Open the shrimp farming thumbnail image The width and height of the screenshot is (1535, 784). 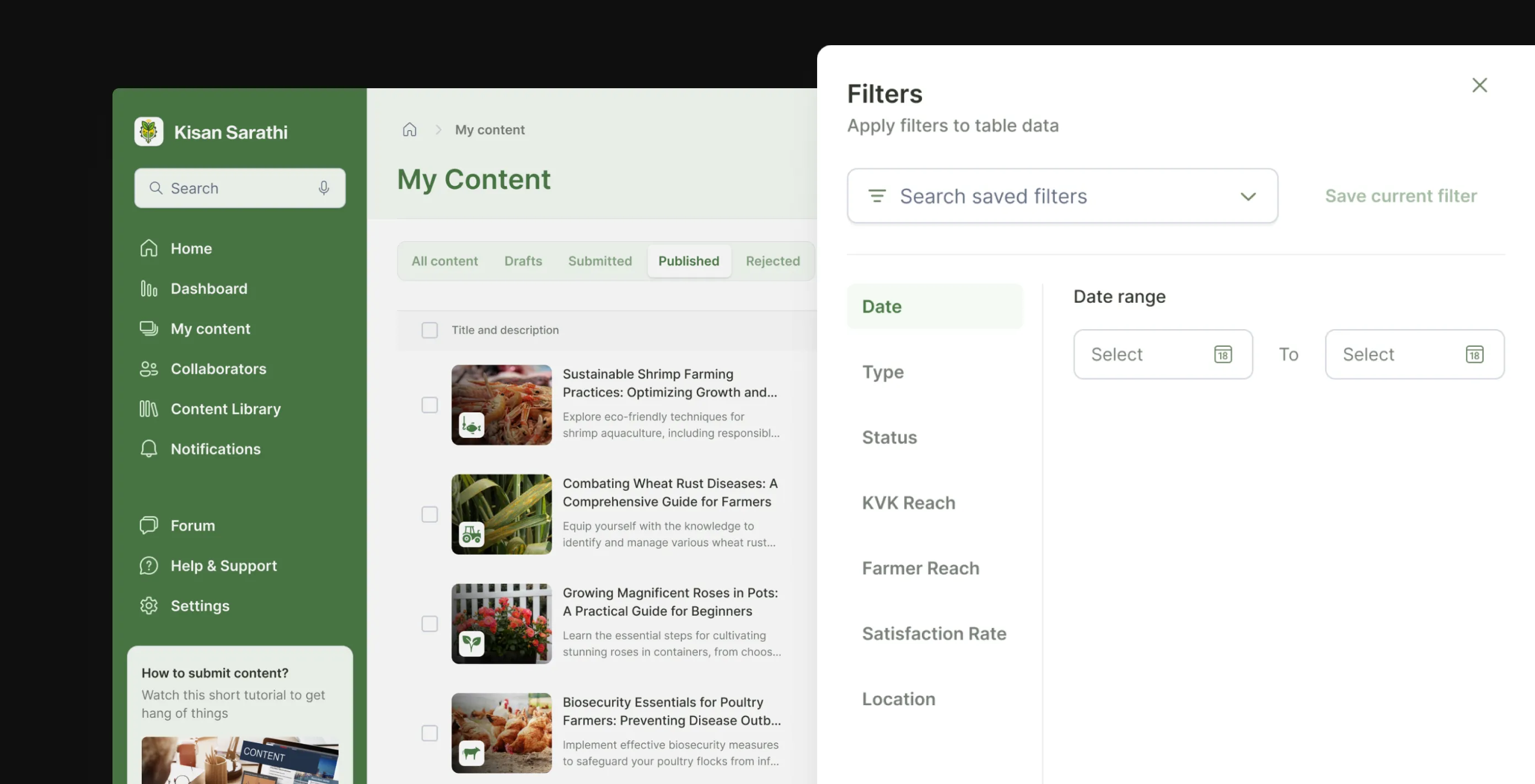[x=501, y=405]
